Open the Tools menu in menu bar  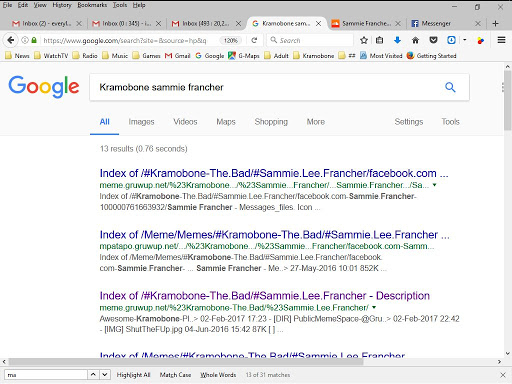click(120, 5)
